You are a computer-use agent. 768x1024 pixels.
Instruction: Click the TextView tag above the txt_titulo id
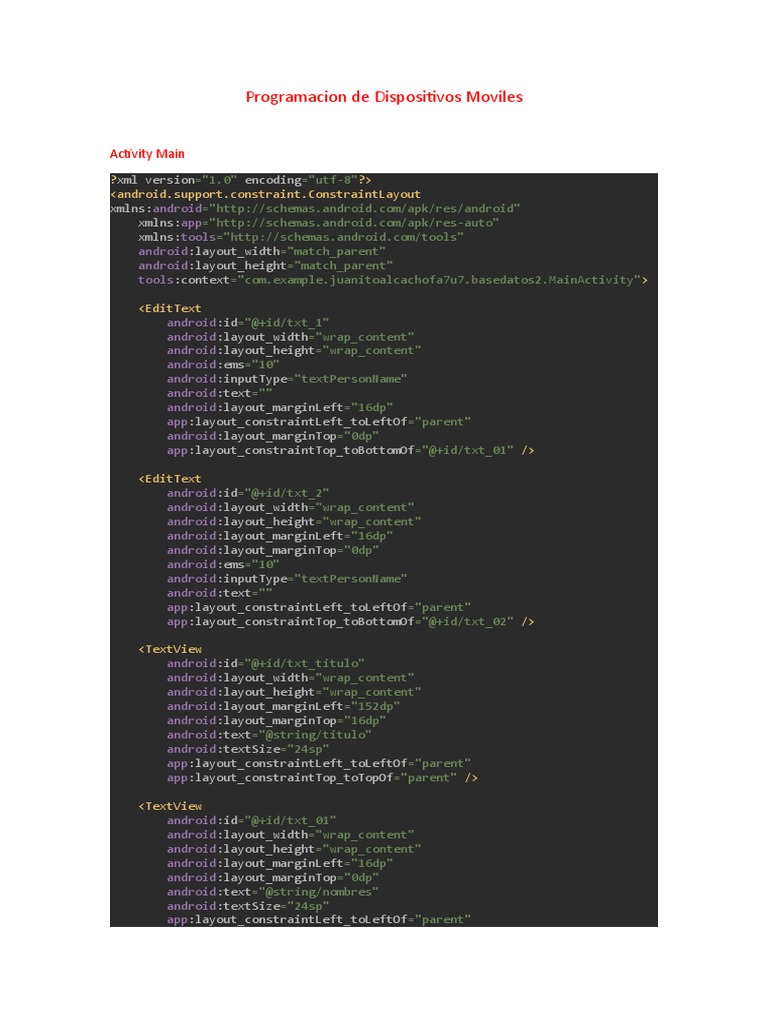[x=170, y=649]
